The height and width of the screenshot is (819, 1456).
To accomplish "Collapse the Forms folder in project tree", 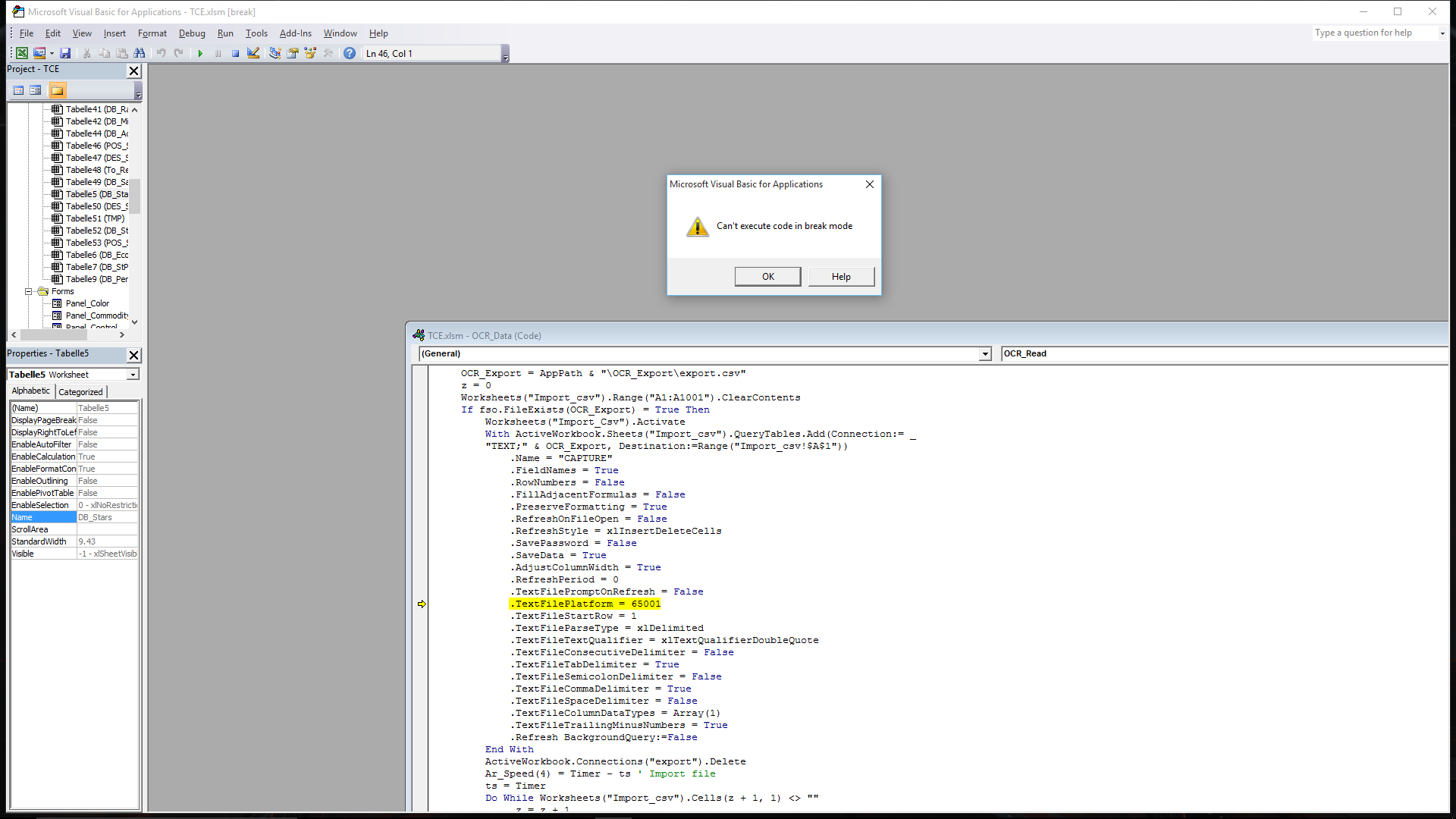I will click(x=29, y=291).
